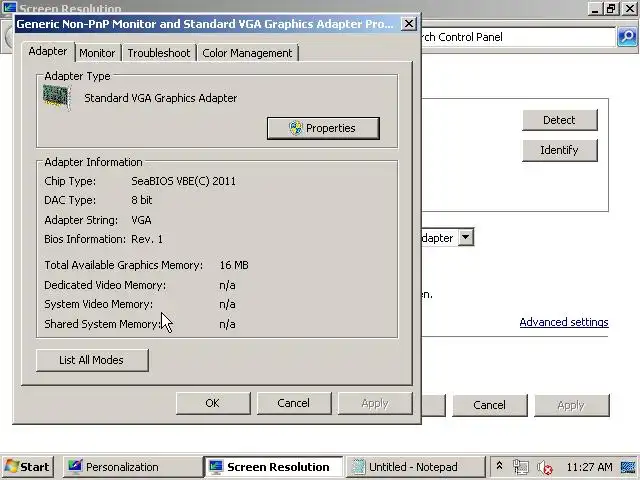The height and width of the screenshot is (480, 640).
Task: Cancel the adapter properties dialog
Action: click(294, 403)
